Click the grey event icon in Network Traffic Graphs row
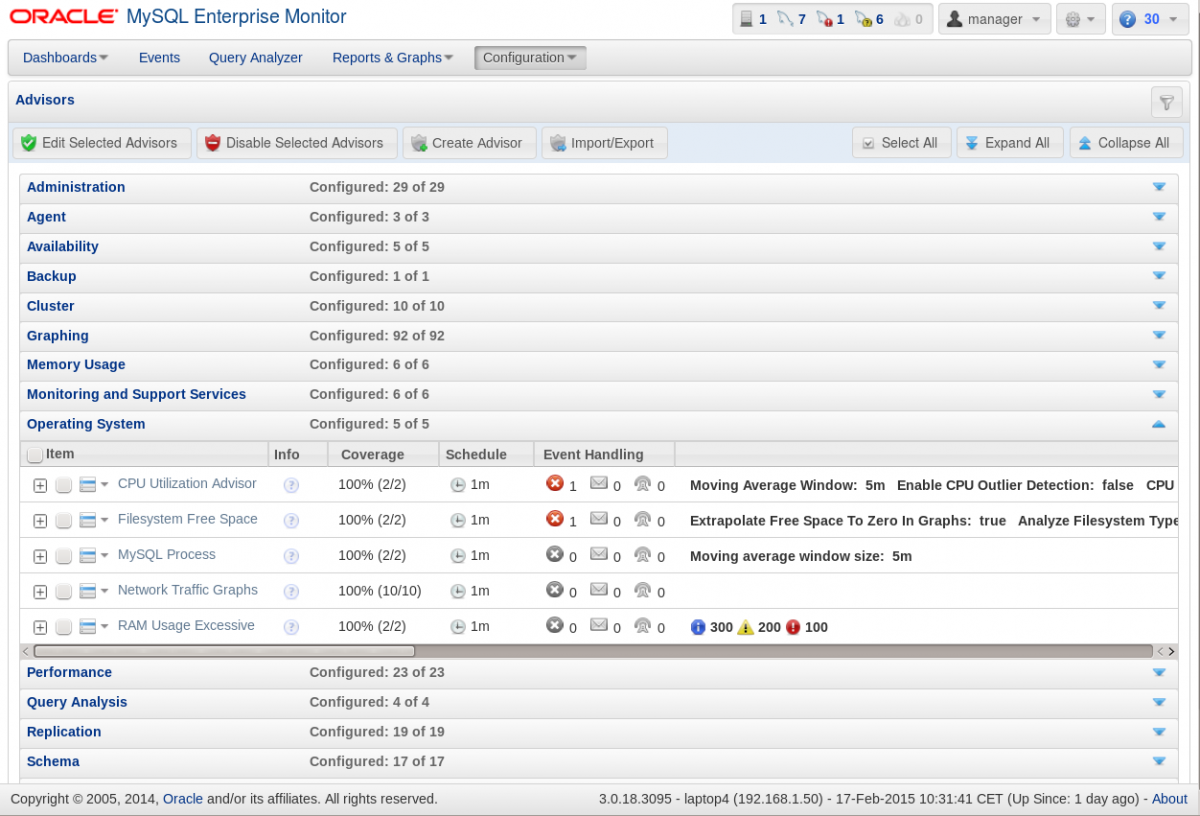This screenshot has height=816, width=1200. [x=555, y=589]
